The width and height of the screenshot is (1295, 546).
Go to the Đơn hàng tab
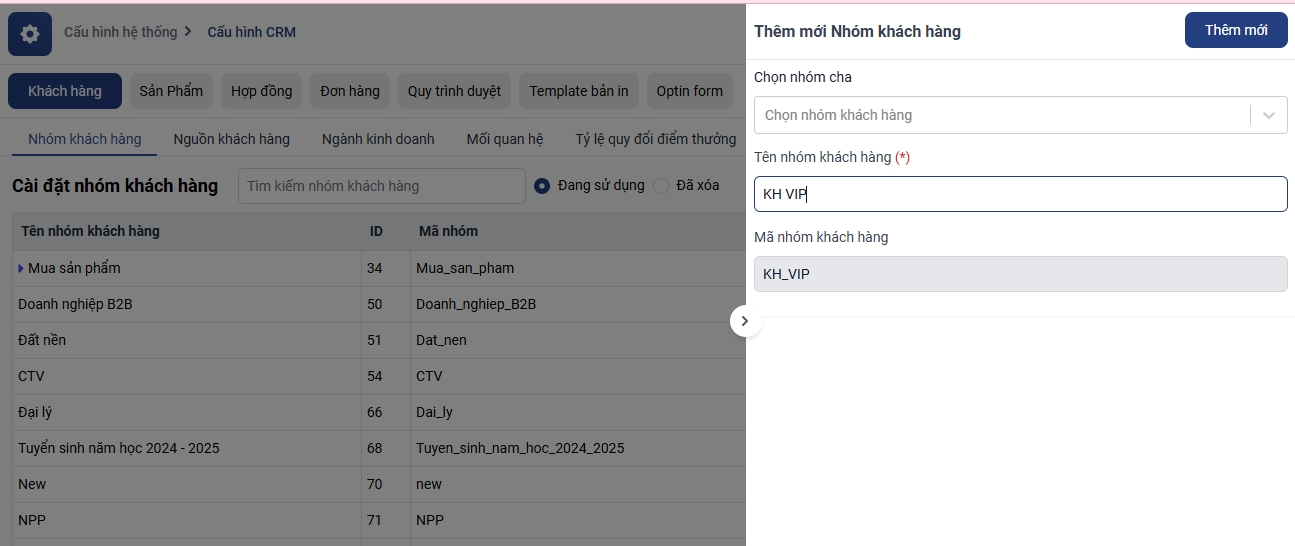349,91
